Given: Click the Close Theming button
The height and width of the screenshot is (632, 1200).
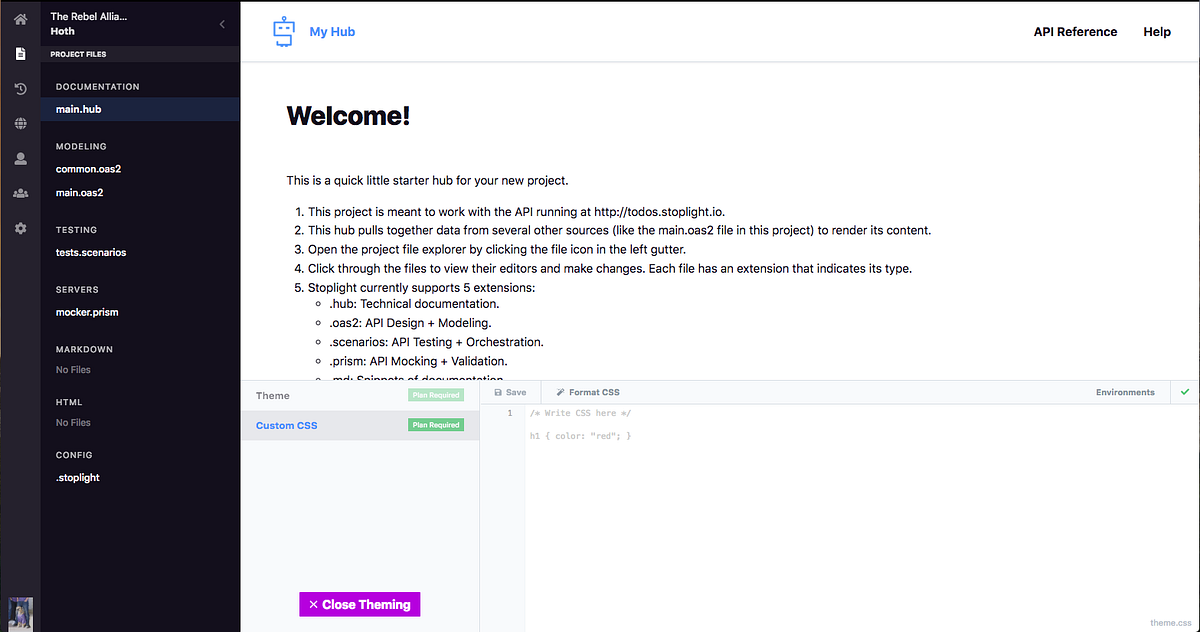Looking at the screenshot, I should click(359, 604).
